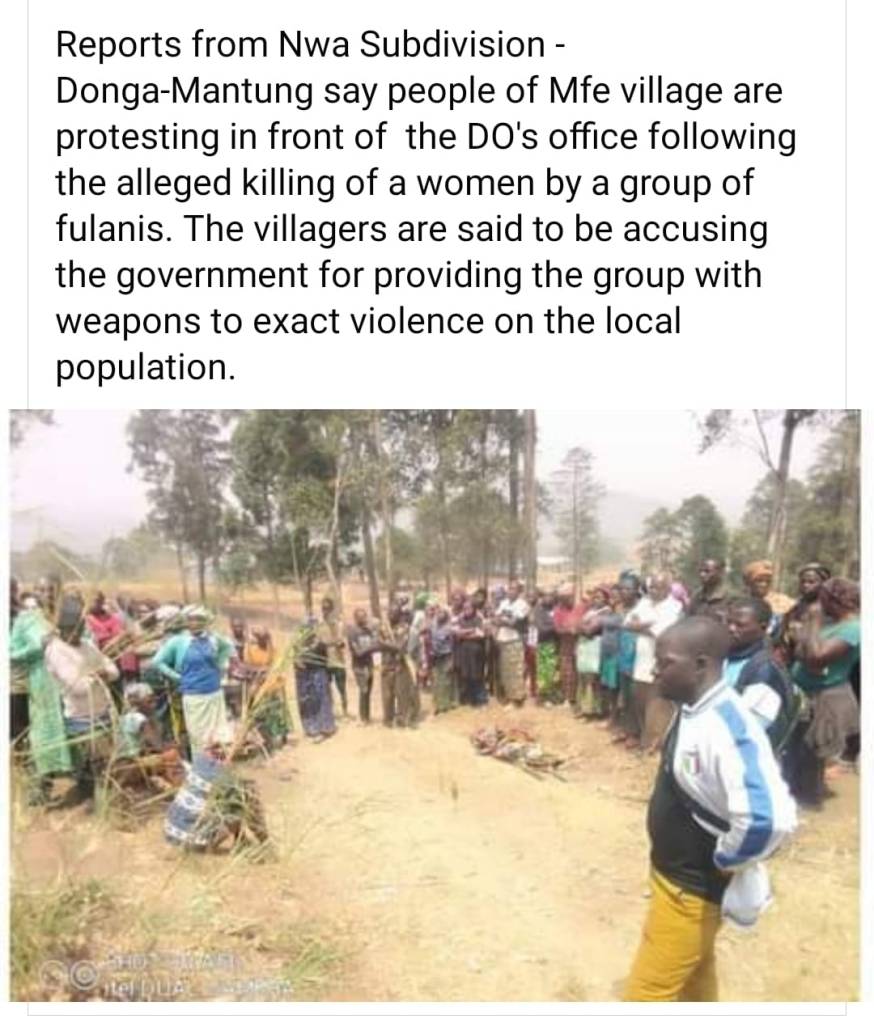Click the first line starting with Reports
874x1023 pixels.
coord(310,44)
